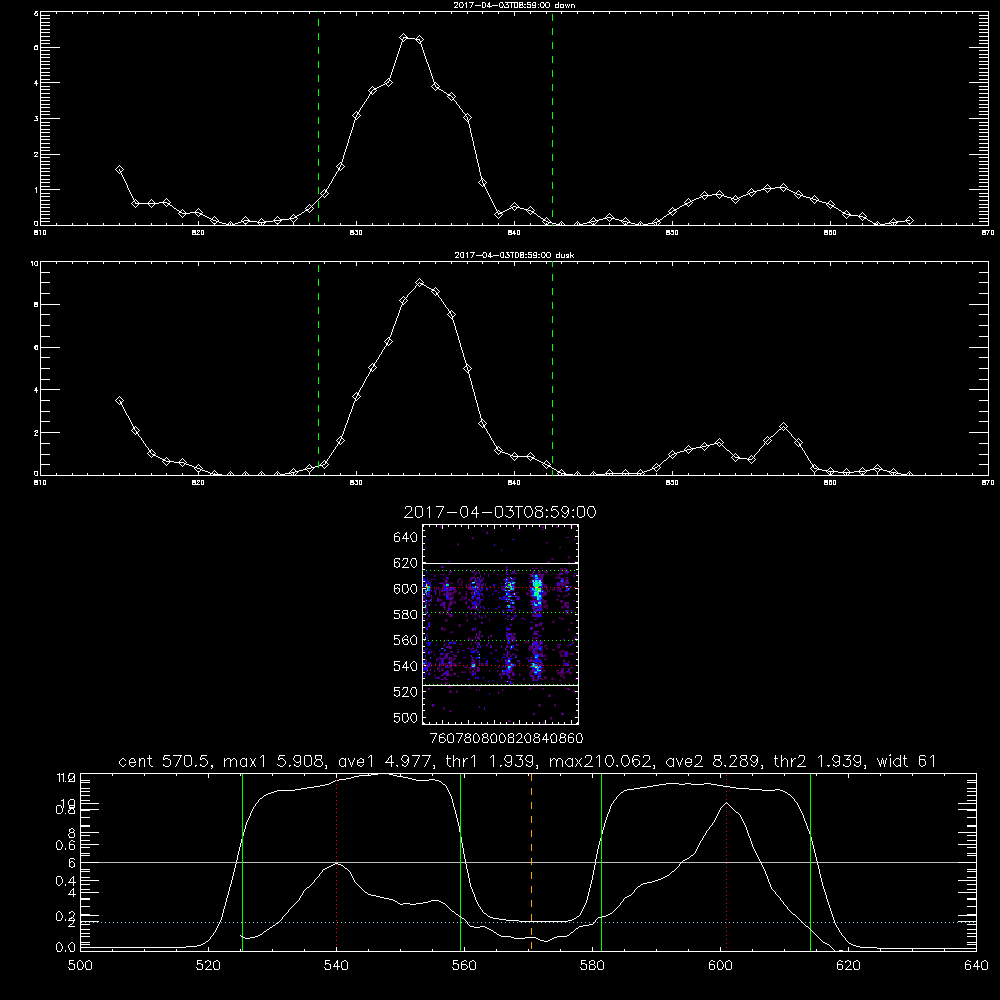The height and width of the screenshot is (1000, 1000).
Task: Click the dotted horizontal threshold line in bottom plot
Action: 528,922
